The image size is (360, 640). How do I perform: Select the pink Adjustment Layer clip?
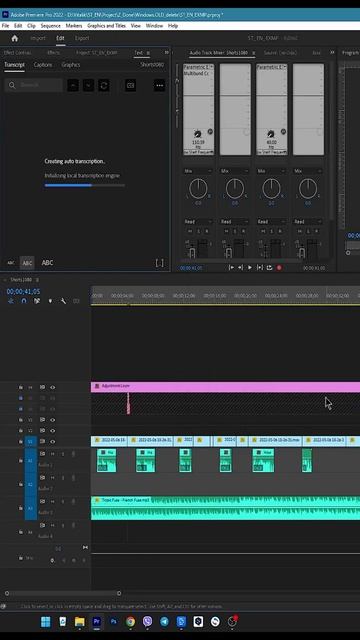click(225, 387)
